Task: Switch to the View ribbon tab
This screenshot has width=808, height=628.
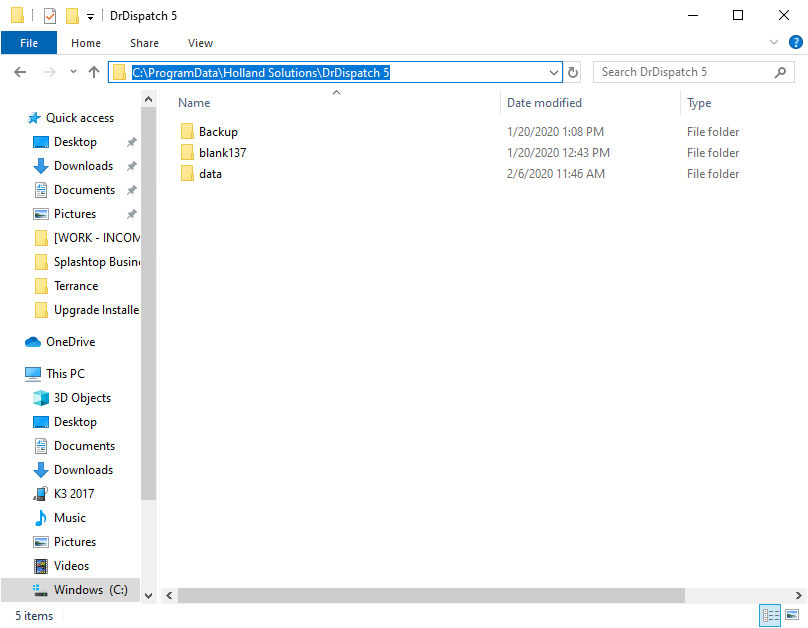Action: 200,43
